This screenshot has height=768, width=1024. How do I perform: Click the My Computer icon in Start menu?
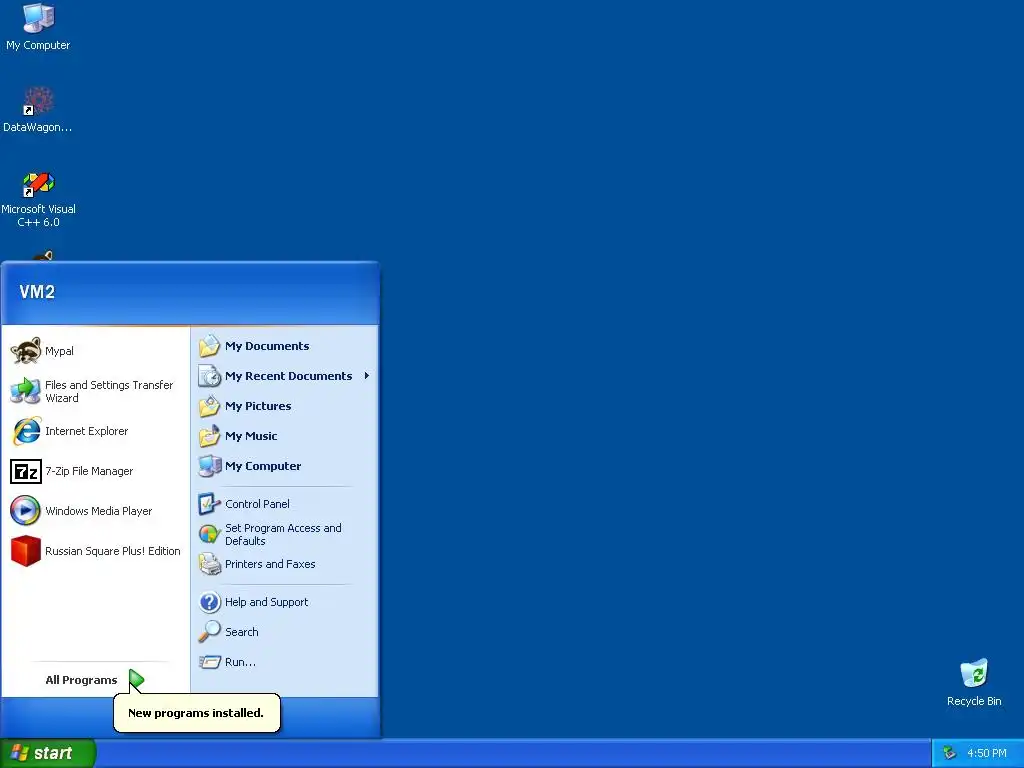210,466
